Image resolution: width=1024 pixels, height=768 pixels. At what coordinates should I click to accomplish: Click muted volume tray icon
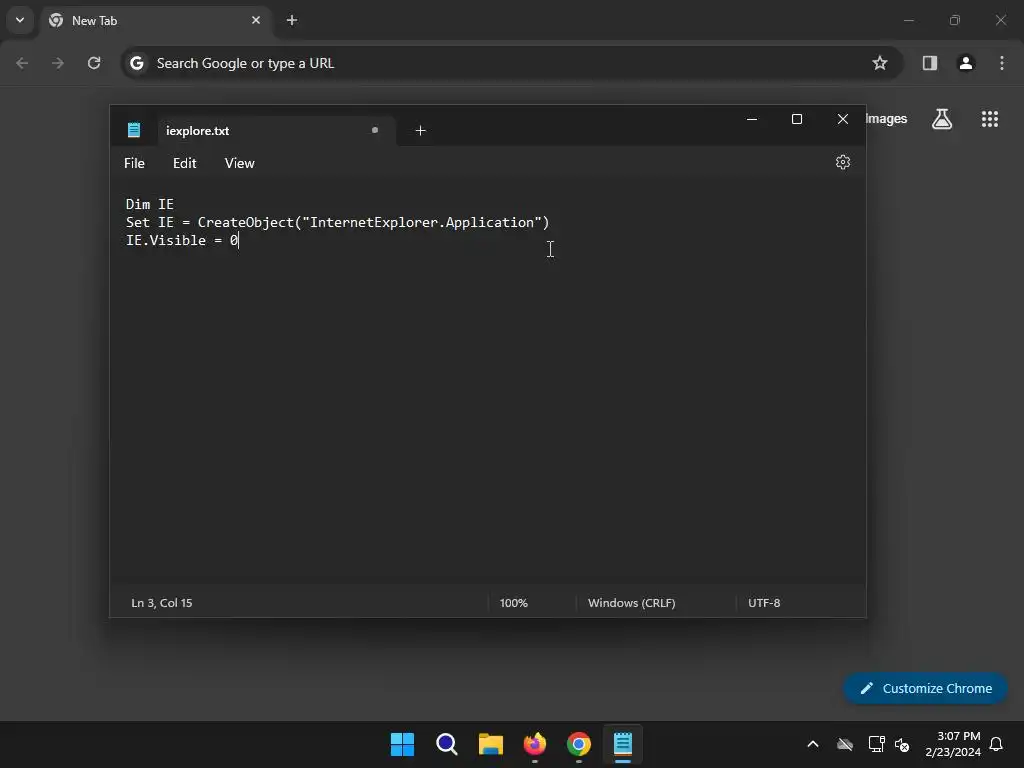[x=902, y=744]
